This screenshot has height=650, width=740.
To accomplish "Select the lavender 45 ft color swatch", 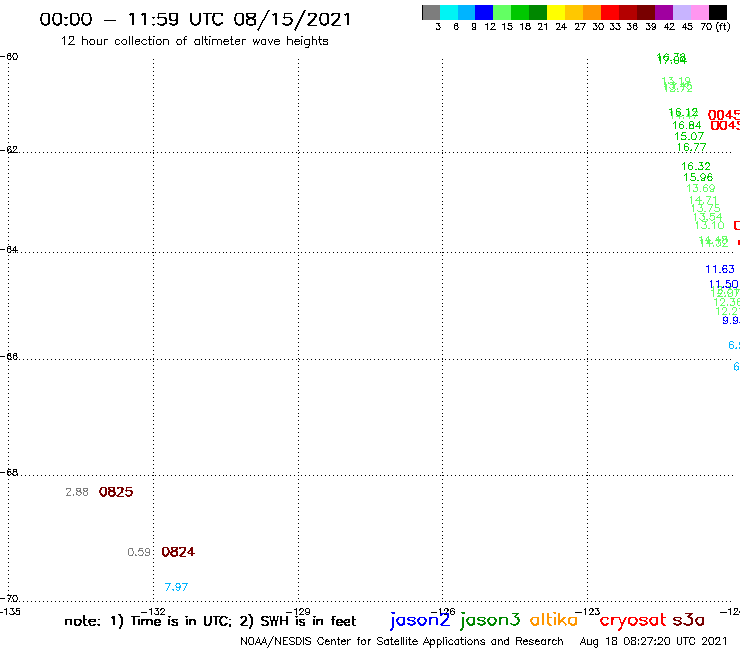I will click(682, 12).
